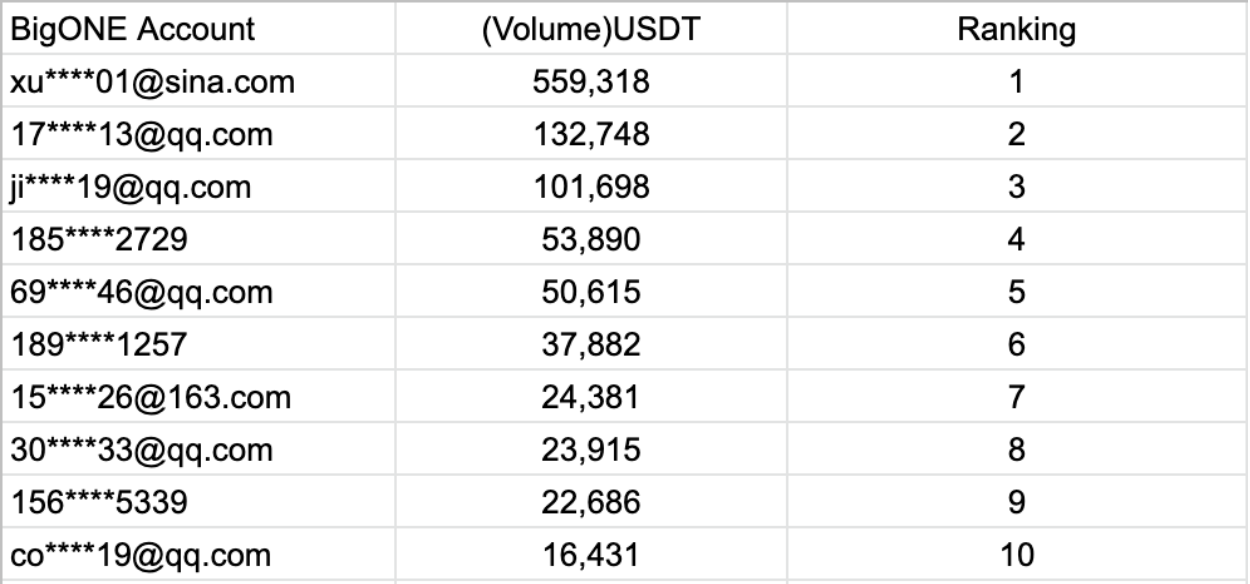Click the 30****33@qq.com account cell
The height and width of the screenshot is (584, 1250).
[x=141, y=450]
